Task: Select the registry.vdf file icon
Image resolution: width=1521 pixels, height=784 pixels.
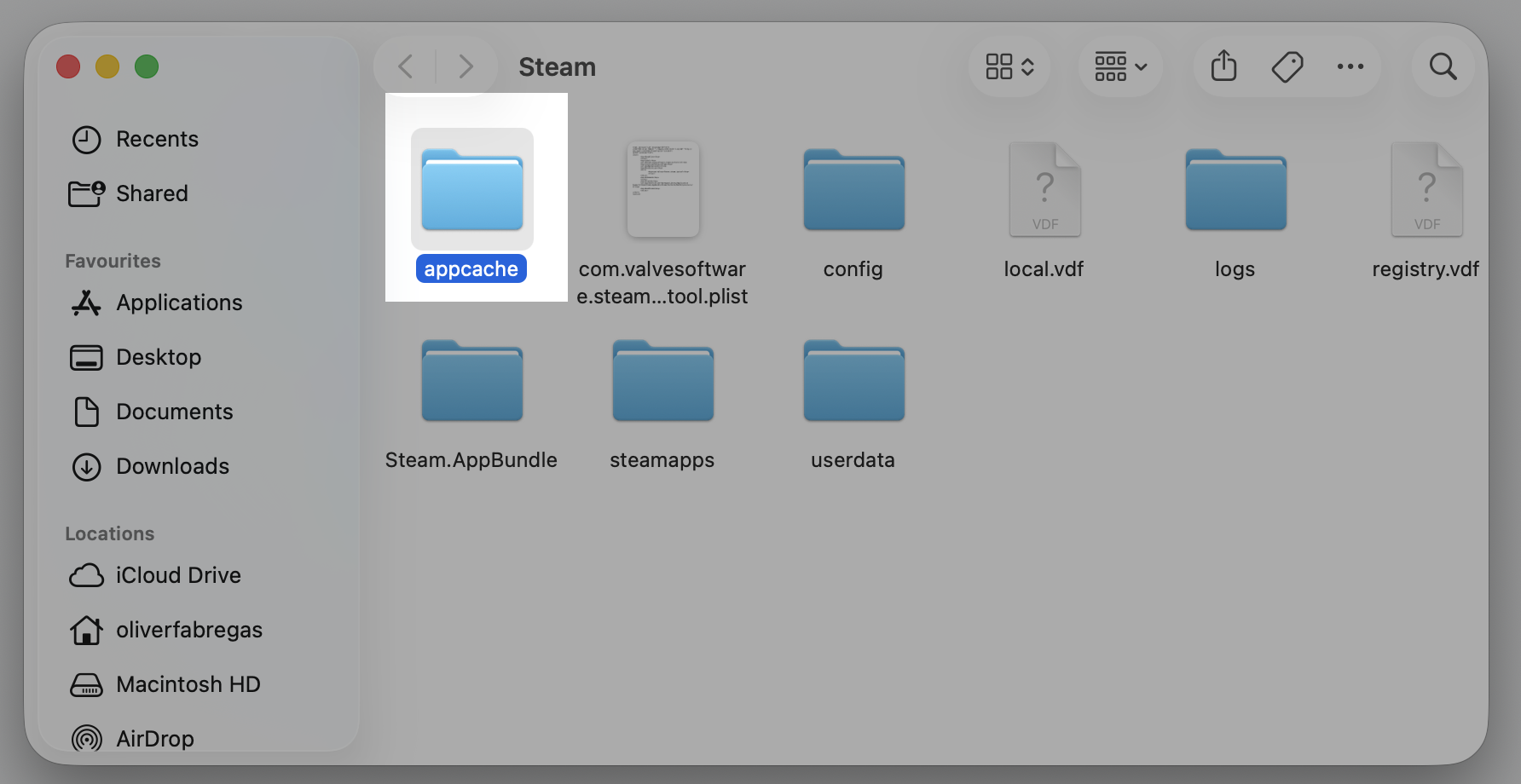Action: point(1426,189)
